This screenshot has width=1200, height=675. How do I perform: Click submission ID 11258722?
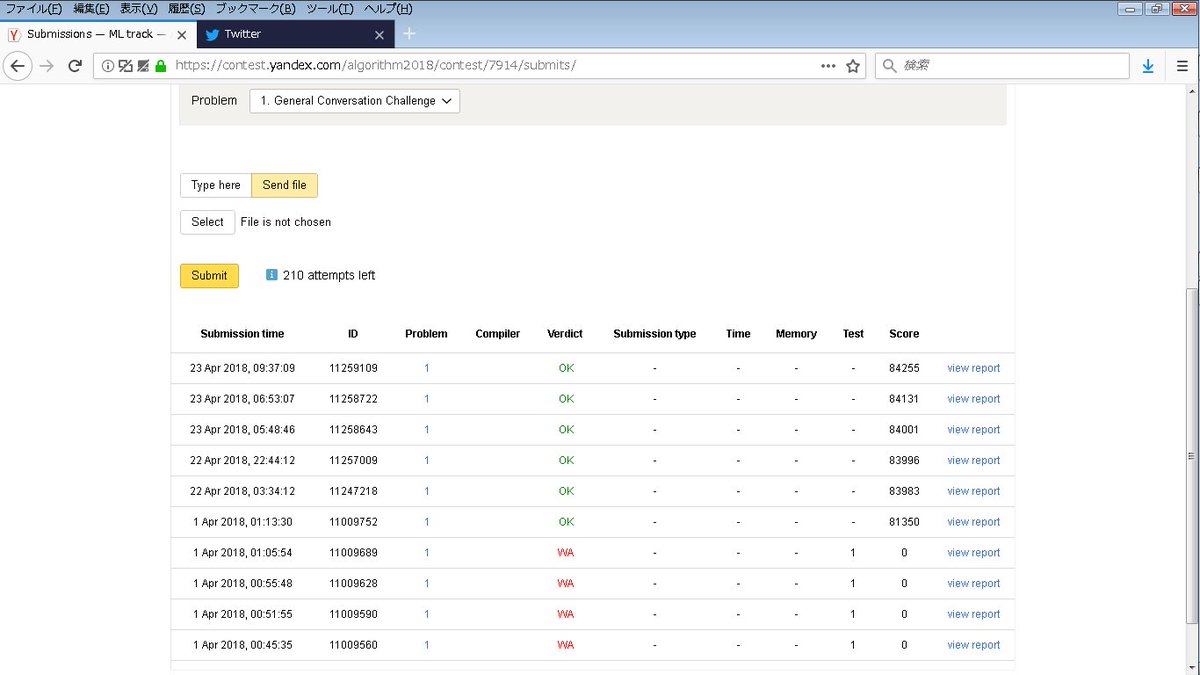tap(353, 399)
